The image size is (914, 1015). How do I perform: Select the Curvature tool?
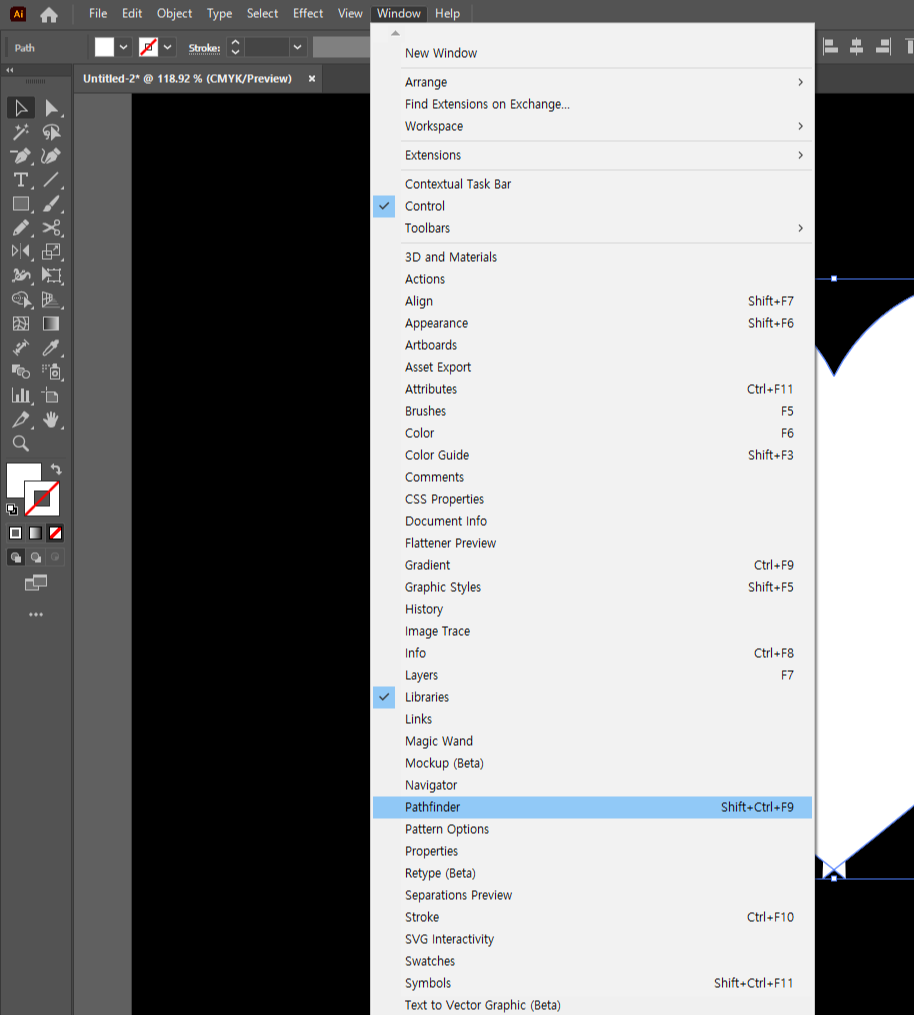(x=51, y=156)
